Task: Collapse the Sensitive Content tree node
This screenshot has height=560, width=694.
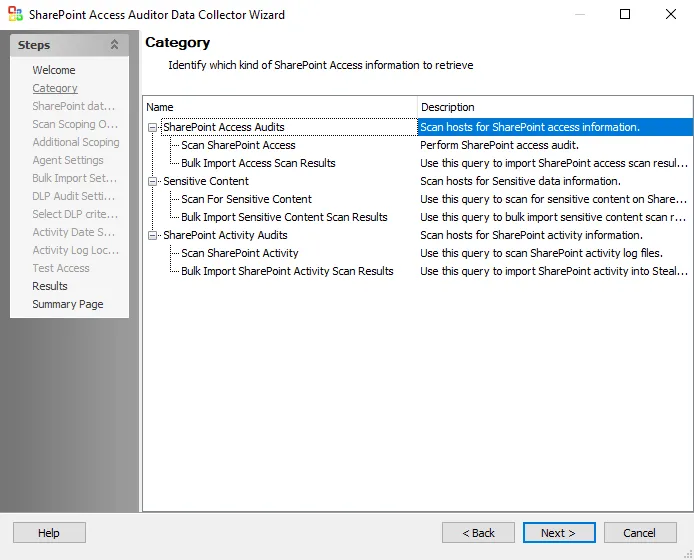Action: pyautogui.click(x=152, y=182)
